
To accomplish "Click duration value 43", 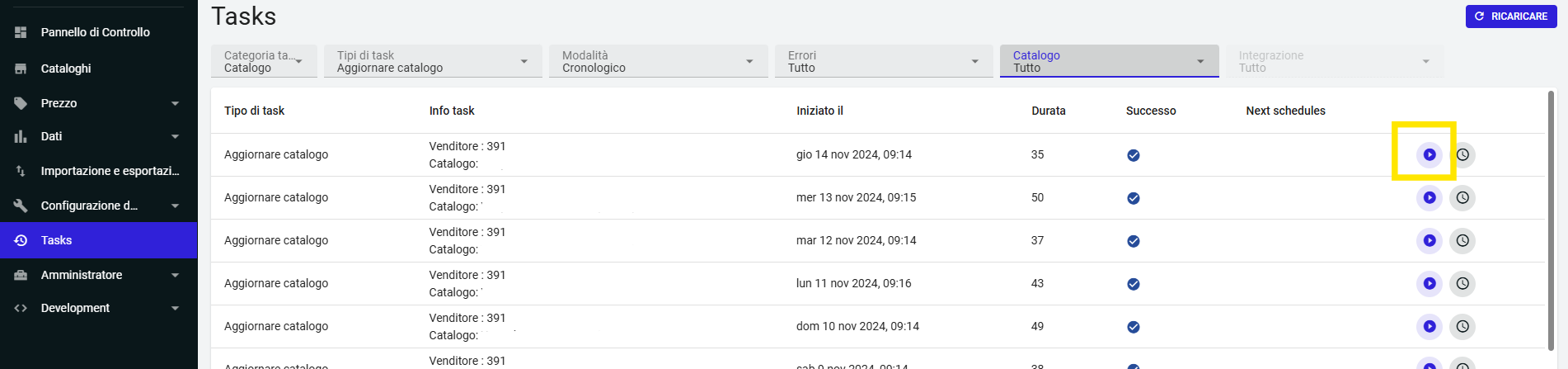I will pyautogui.click(x=1037, y=283).
